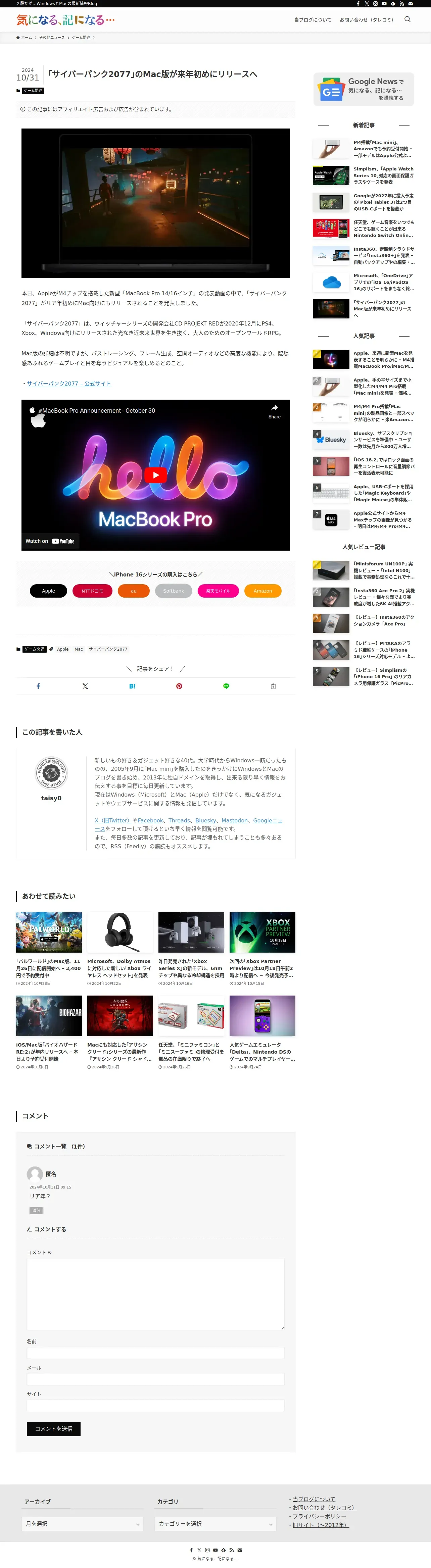This screenshot has height=1568, width=431.
Task: Open the Facebook icon in the top header bar
Action: pos(358,4)
